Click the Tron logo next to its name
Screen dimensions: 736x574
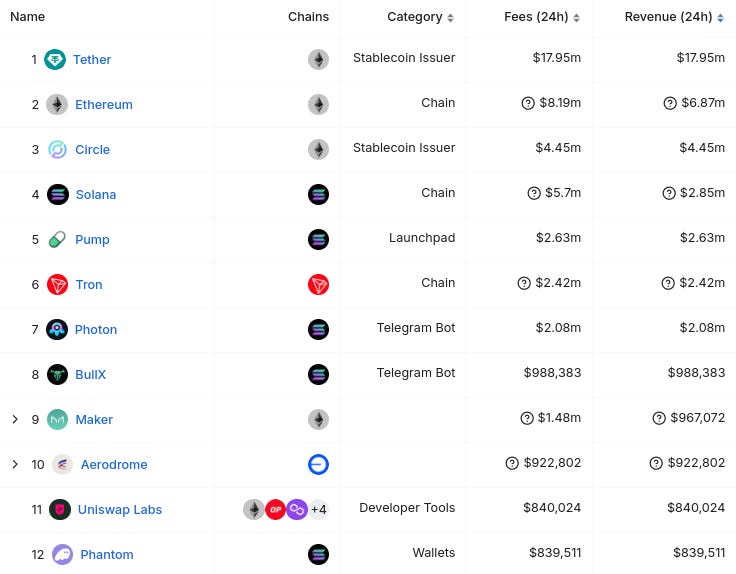tap(58, 284)
